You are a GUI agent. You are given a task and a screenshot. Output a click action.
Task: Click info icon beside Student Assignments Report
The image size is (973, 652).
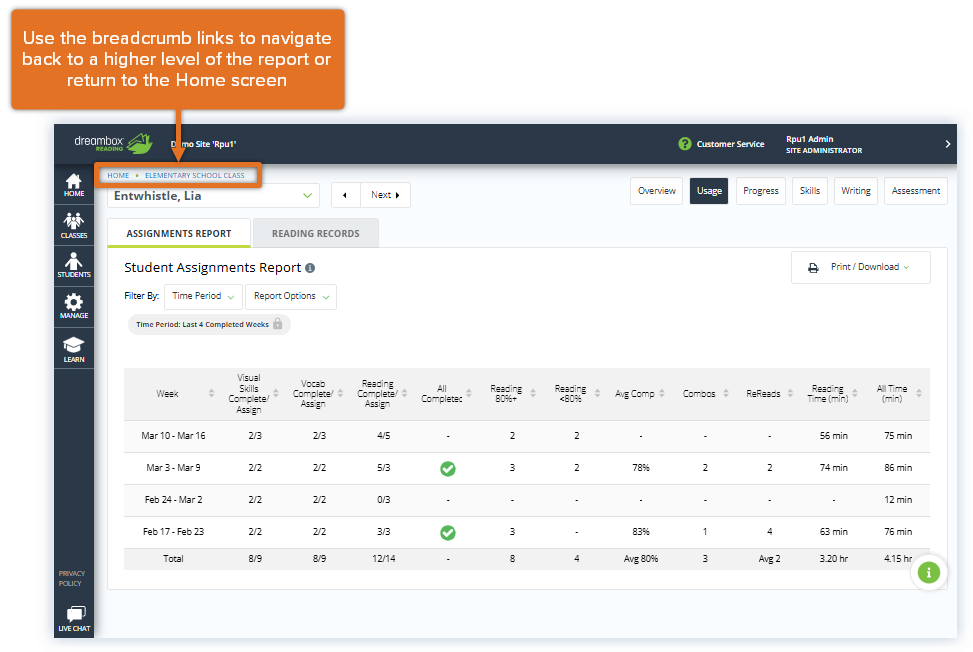[x=310, y=268]
